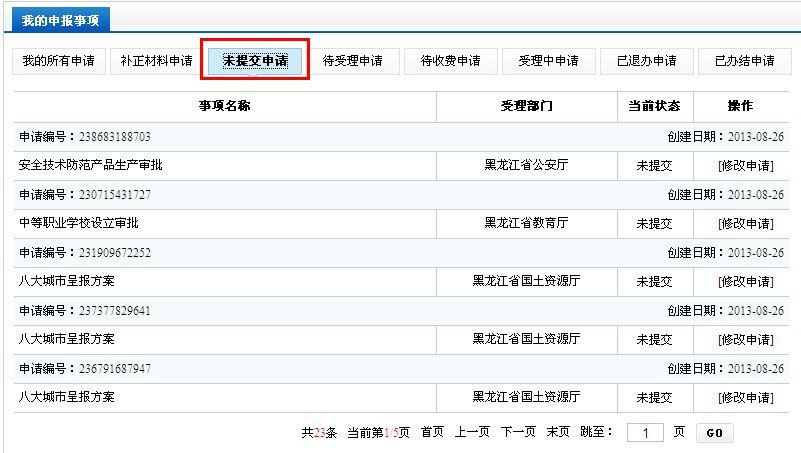The height and width of the screenshot is (453, 801).
Task: Open the 我的所有申请 tab
Action: 58,61
